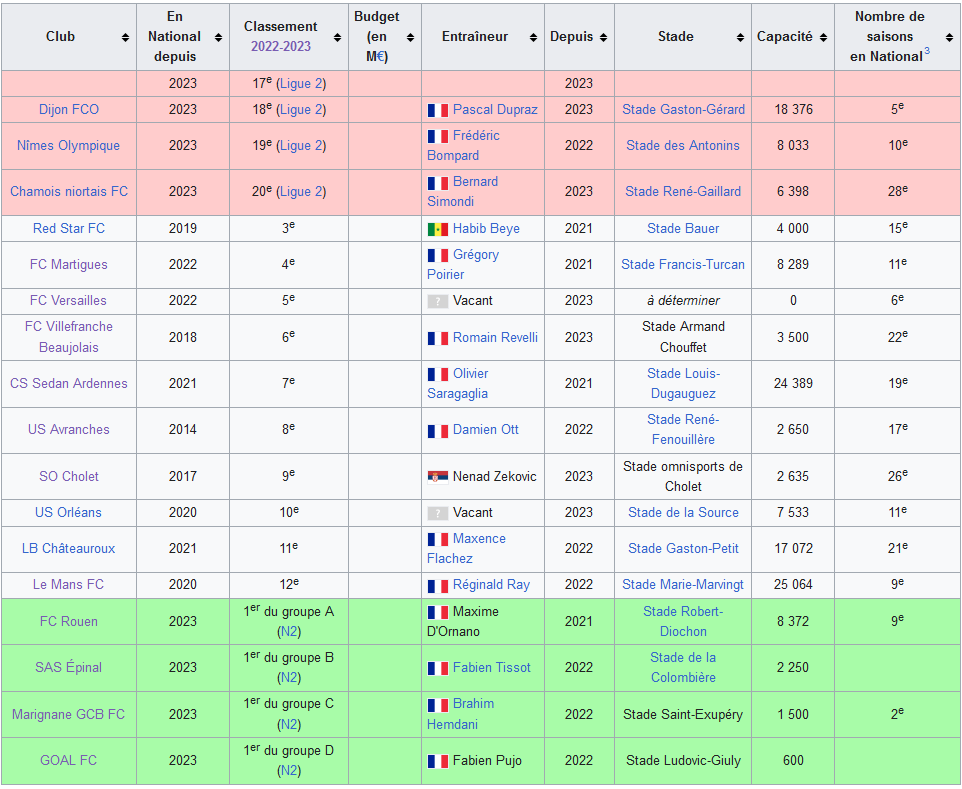This screenshot has width=962, height=789.
Task: Click French flag next to Fabien Pujo
Action: [437, 761]
